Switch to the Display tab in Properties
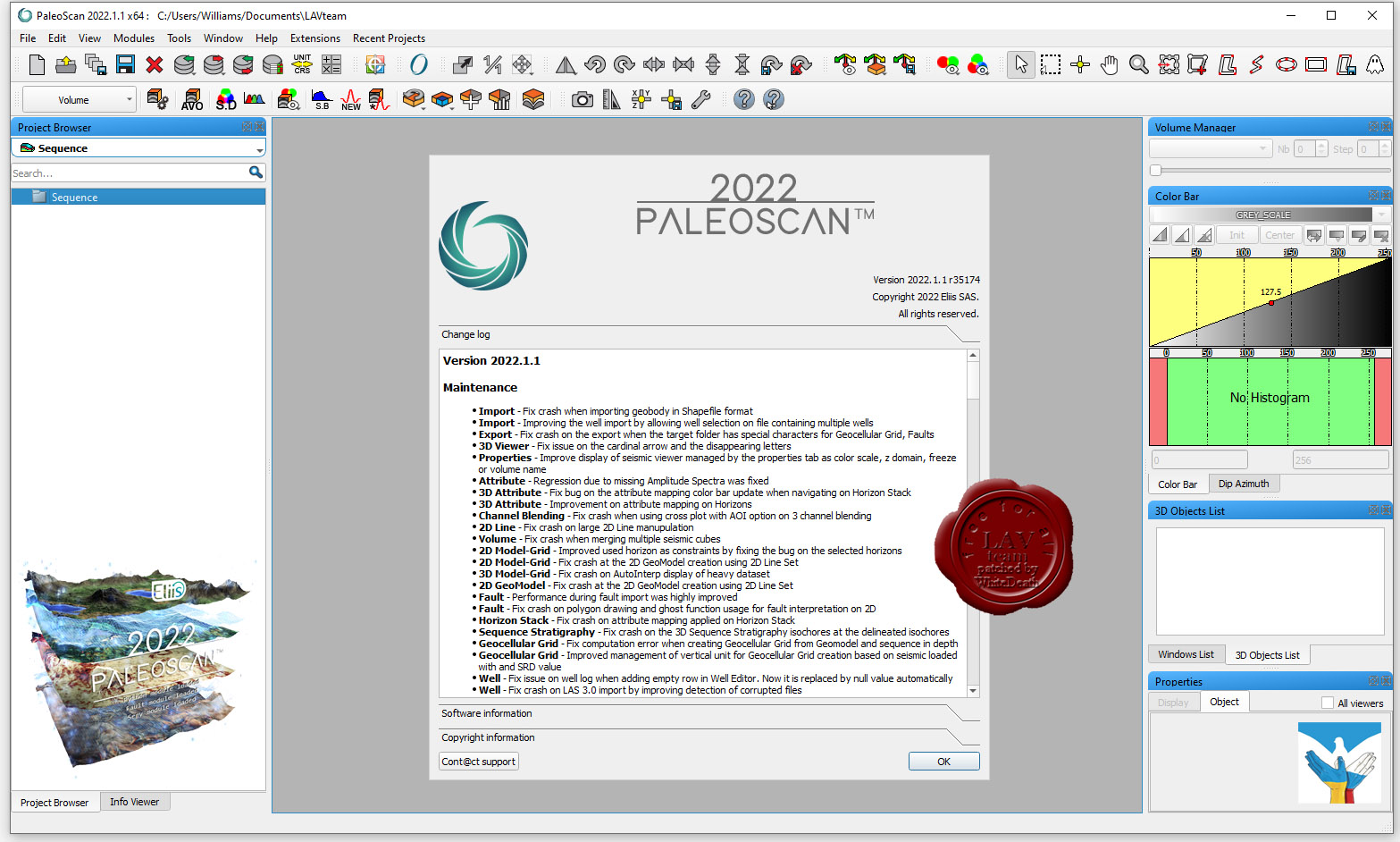Image resolution: width=1400 pixels, height=842 pixels. pyautogui.click(x=1173, y=703)
